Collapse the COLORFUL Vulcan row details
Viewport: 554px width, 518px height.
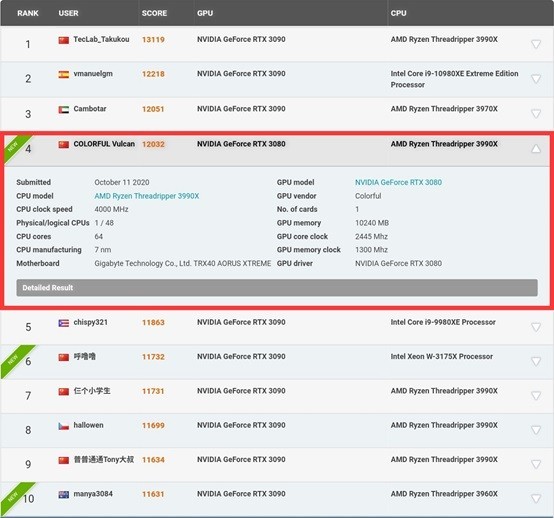pos(536,149)
